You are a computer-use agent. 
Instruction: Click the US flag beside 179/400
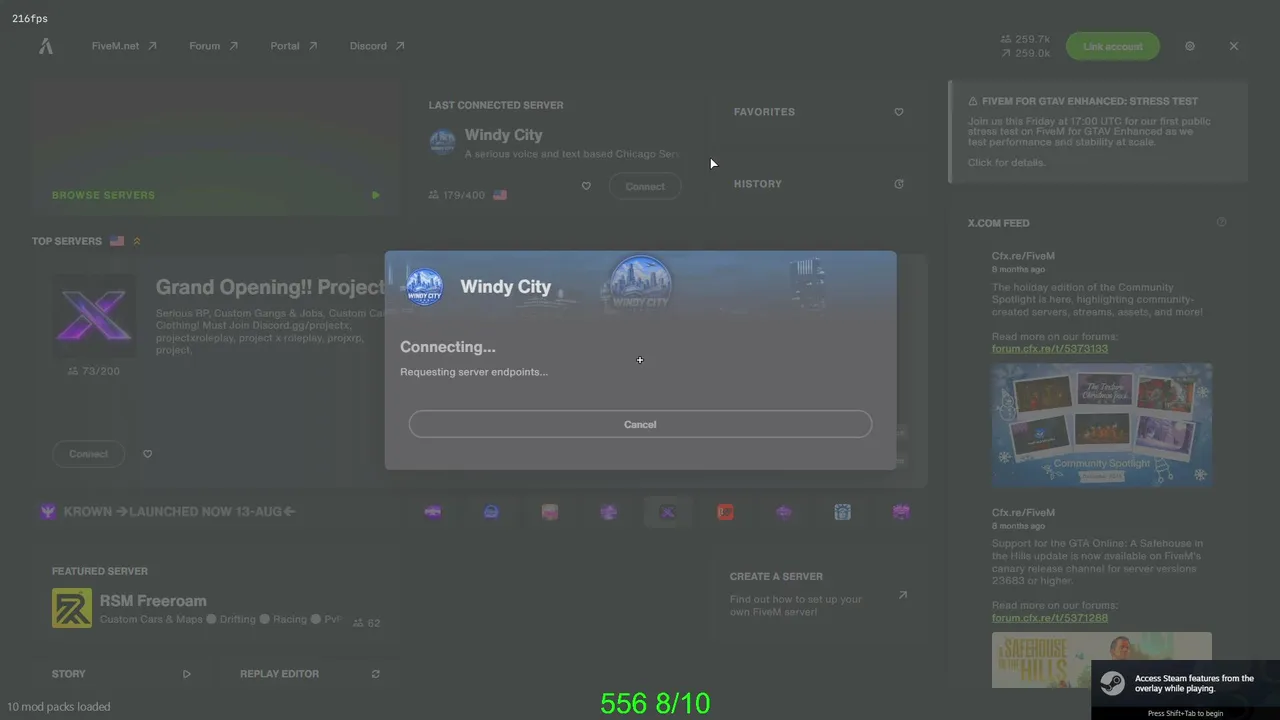tap(500, 195)
